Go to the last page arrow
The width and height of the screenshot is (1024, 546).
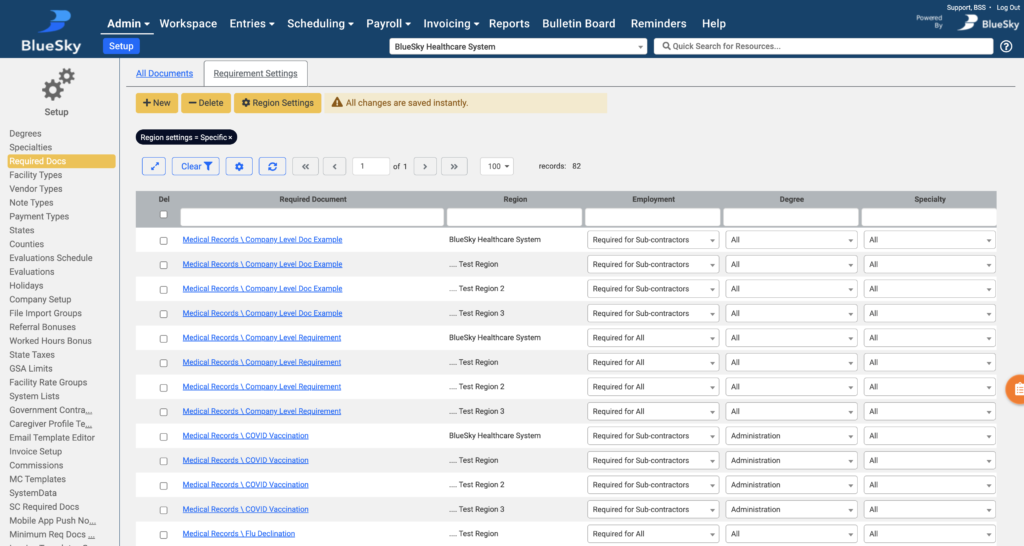click(x=454, y=167)
